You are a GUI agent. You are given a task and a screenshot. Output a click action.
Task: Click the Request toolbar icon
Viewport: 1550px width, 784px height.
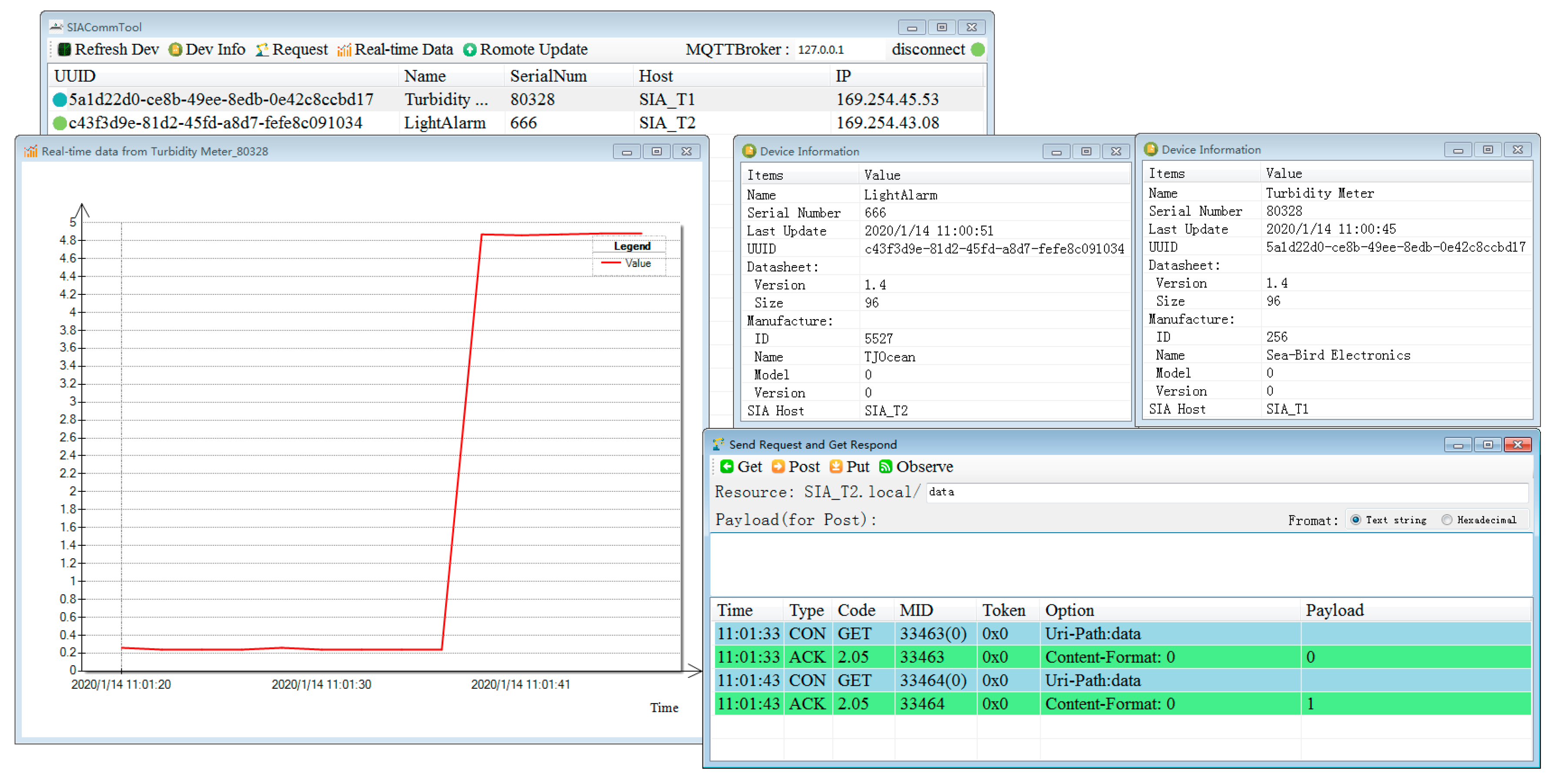(x=262, y=49)
